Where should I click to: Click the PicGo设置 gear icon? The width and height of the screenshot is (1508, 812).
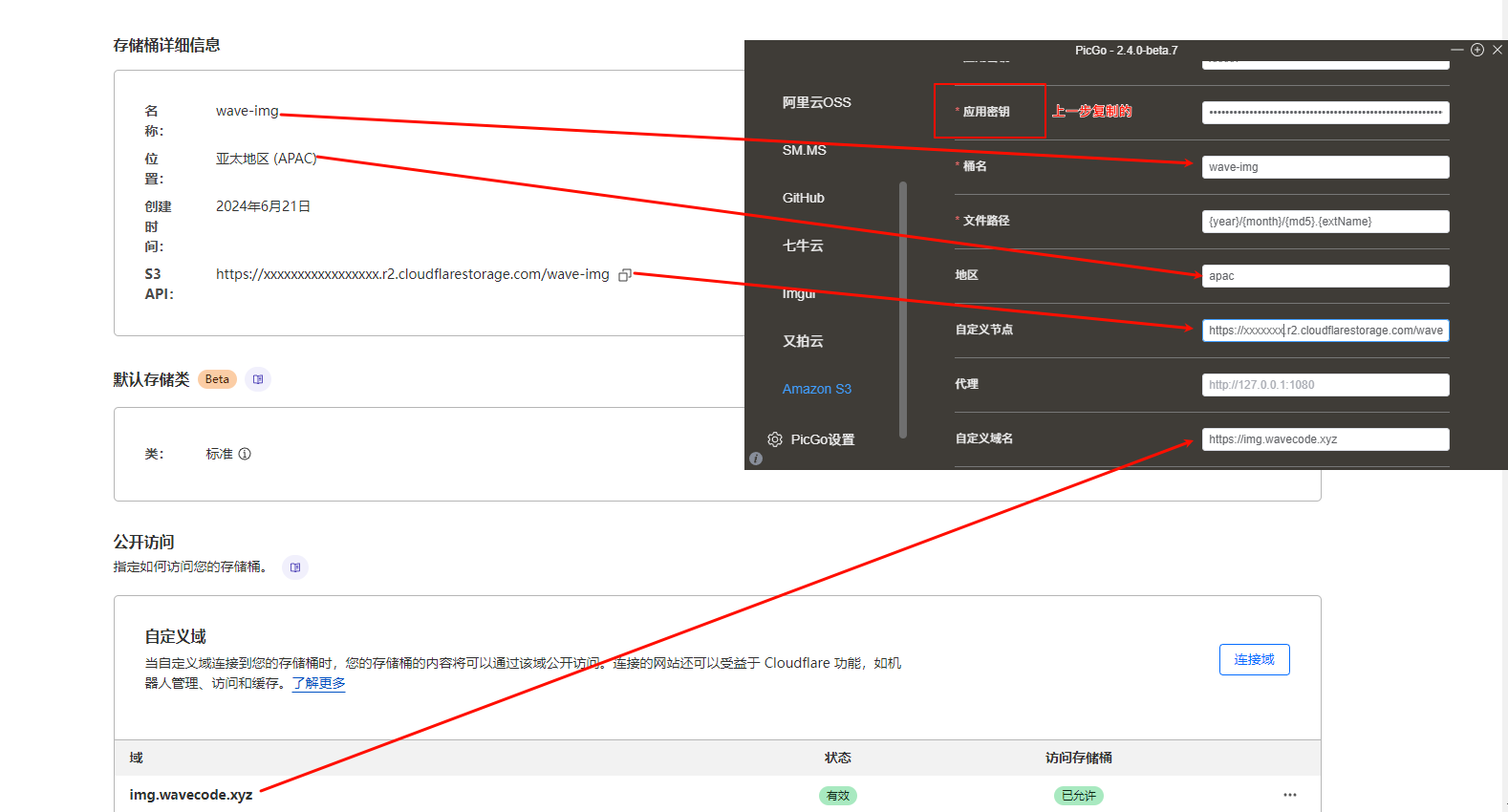coord(775,439)
